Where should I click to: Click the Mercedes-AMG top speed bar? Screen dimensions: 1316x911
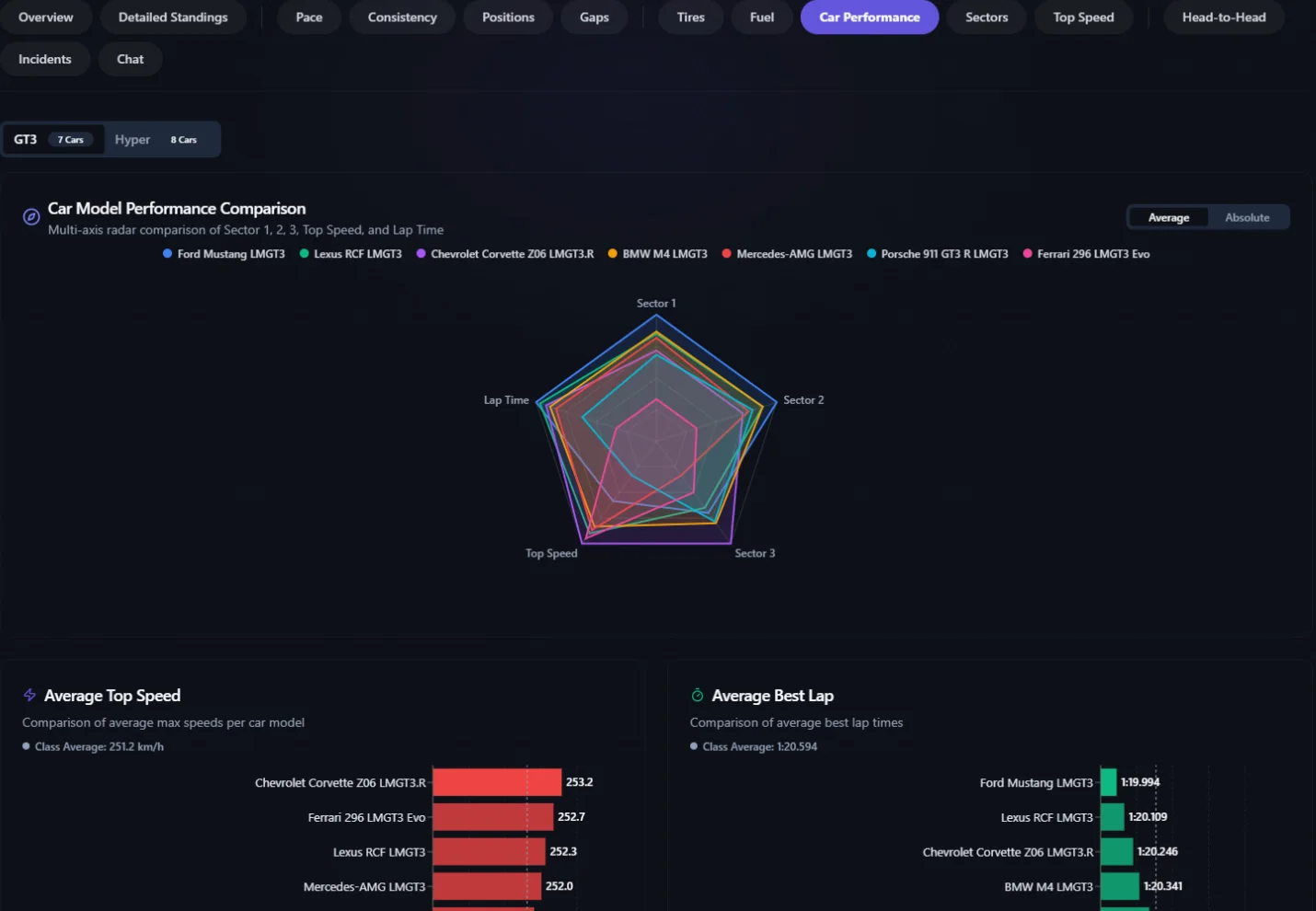pos(487,886)
